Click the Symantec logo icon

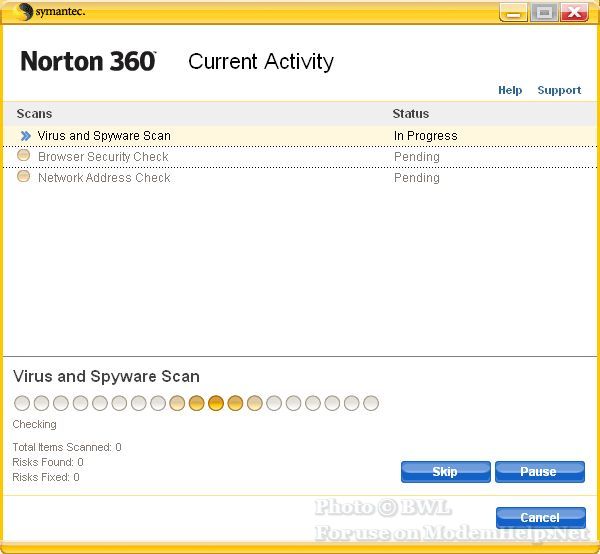24,11
